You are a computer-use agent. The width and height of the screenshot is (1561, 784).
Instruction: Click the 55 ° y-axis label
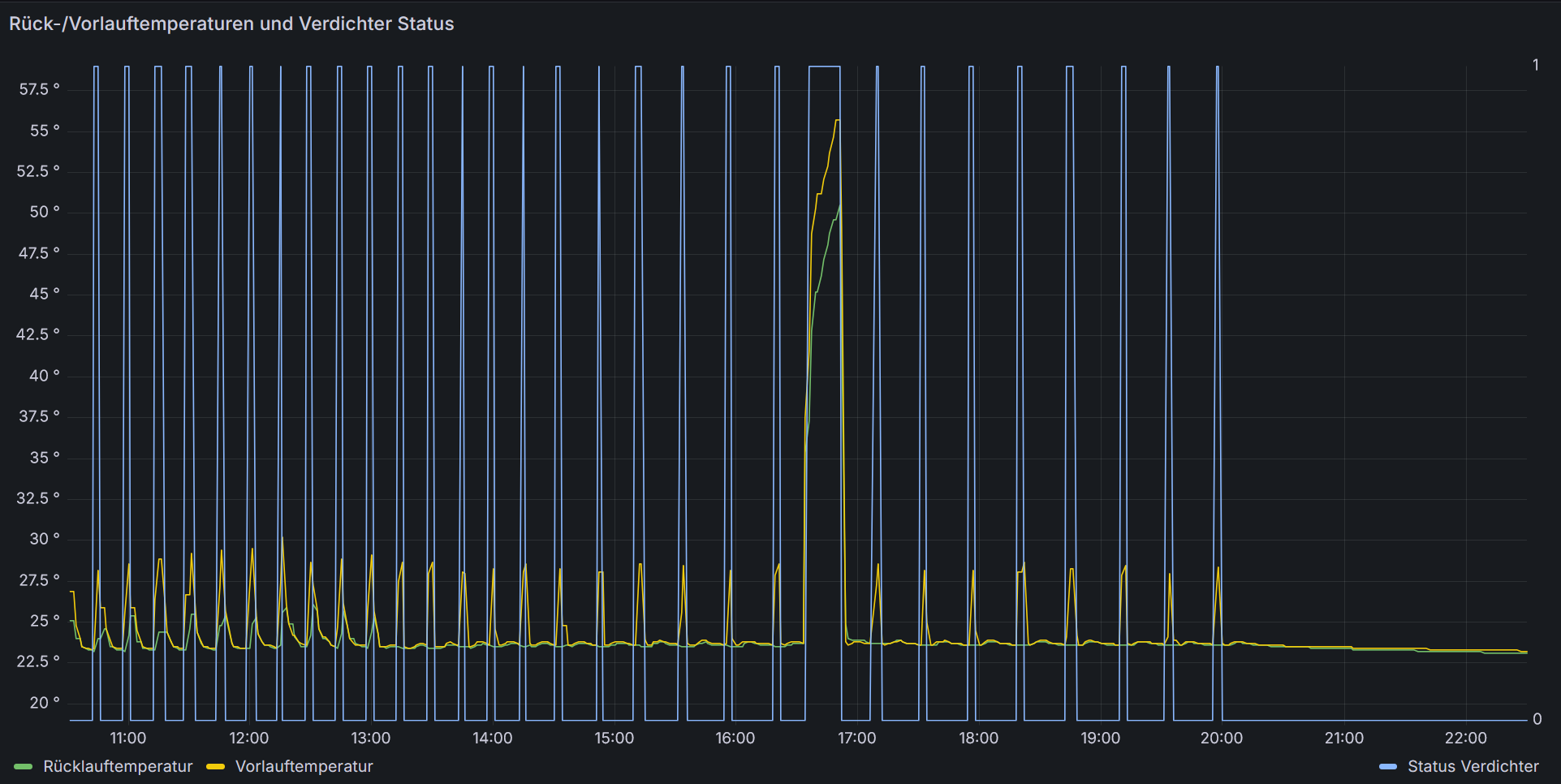(45, 131)
